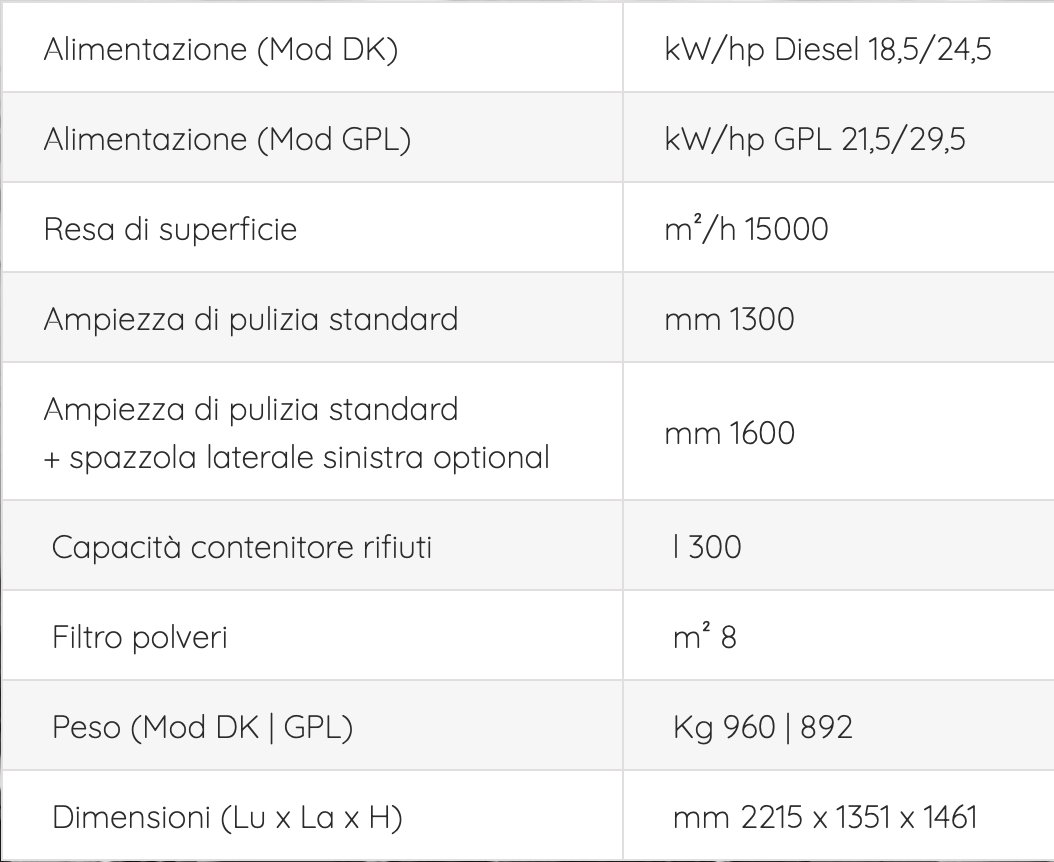
Task: Click the 'Peso (Mod DK | GPL)' label
Action: 202,728
